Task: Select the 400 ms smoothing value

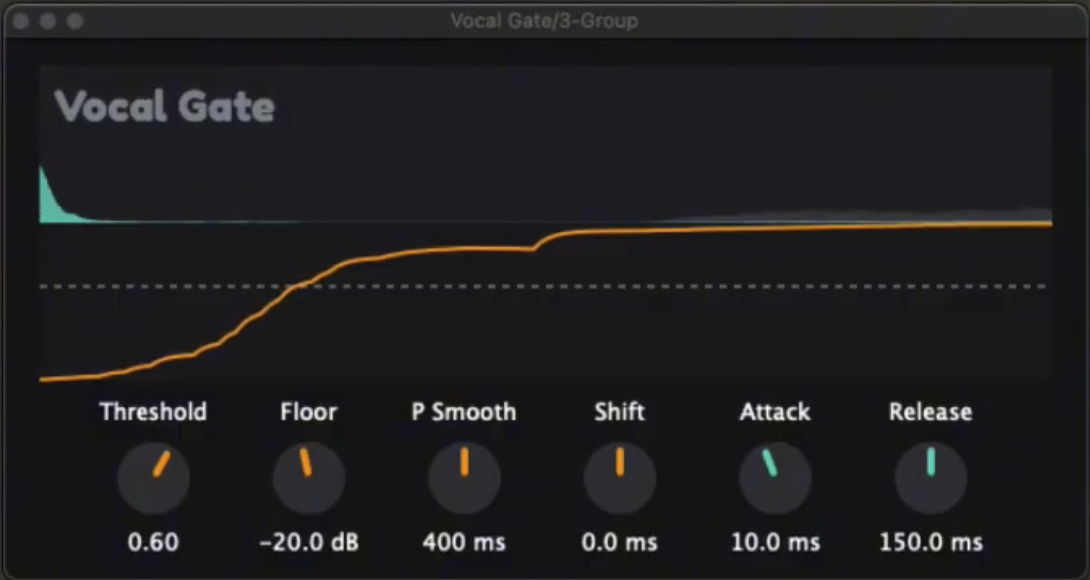Action: pos(464,543)
